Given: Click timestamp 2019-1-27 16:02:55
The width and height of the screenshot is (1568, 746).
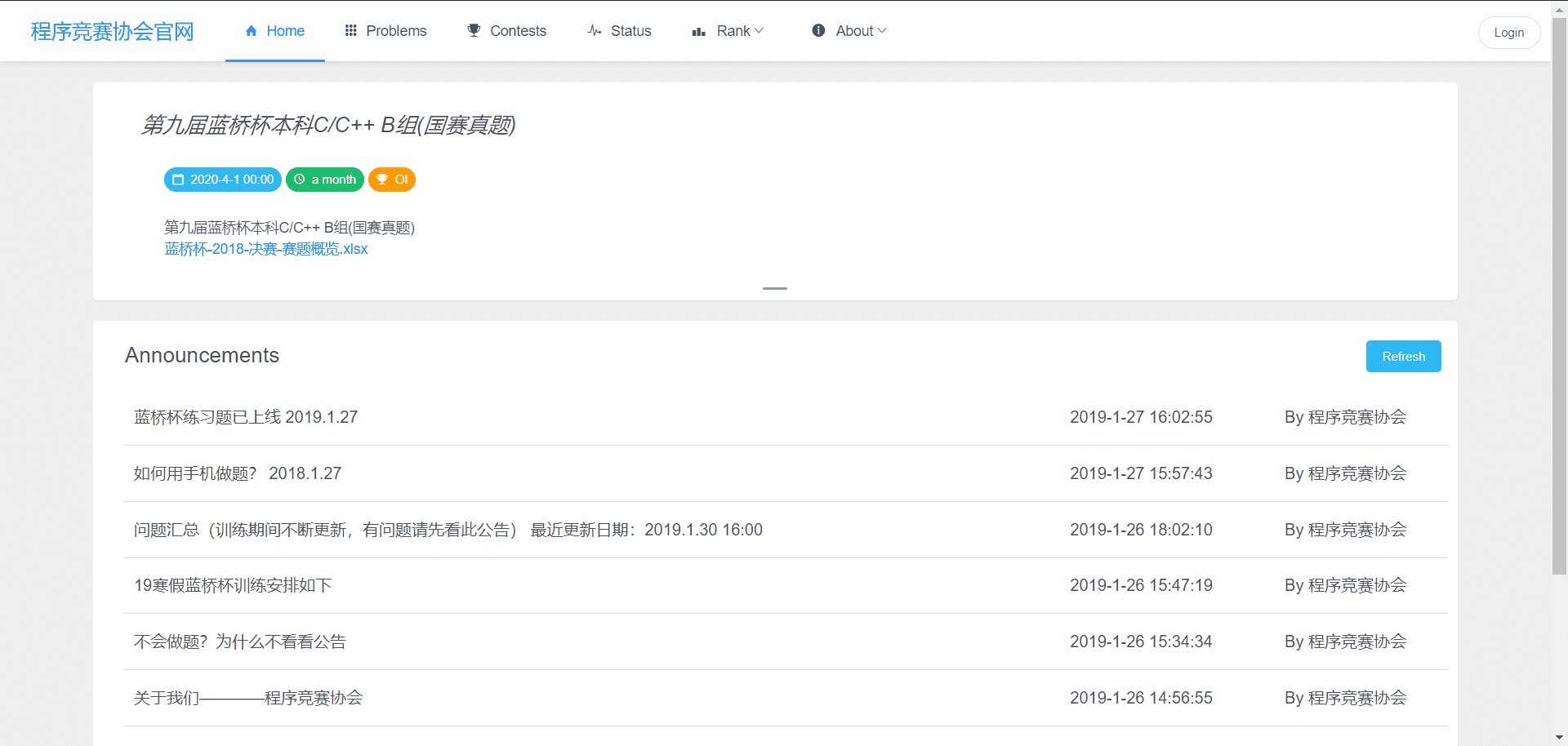Looking at the screenshot, I should click(1141, 417).
